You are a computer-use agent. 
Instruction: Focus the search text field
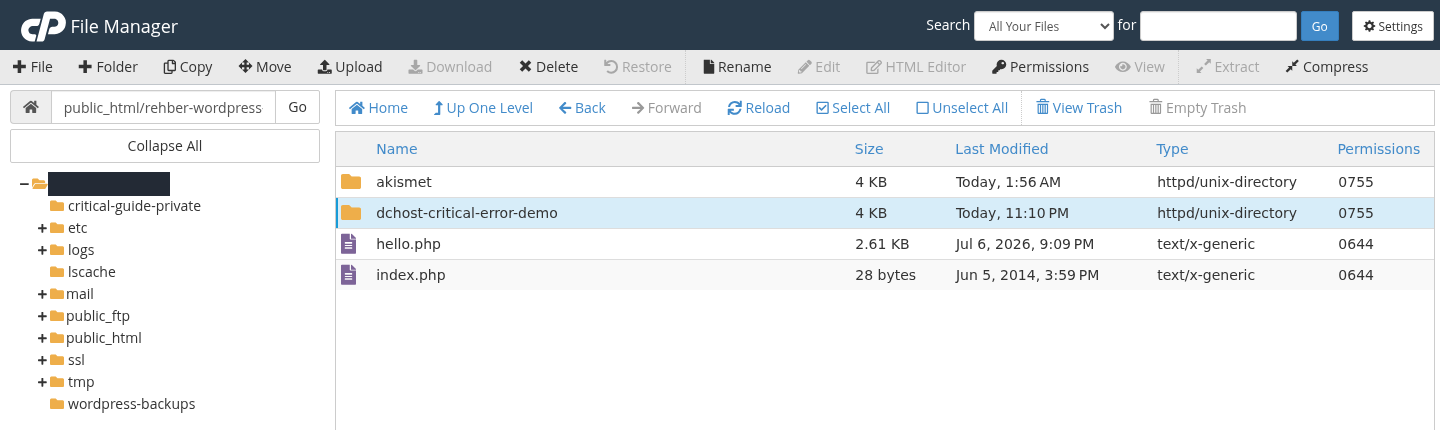(x=1218, y=26)
